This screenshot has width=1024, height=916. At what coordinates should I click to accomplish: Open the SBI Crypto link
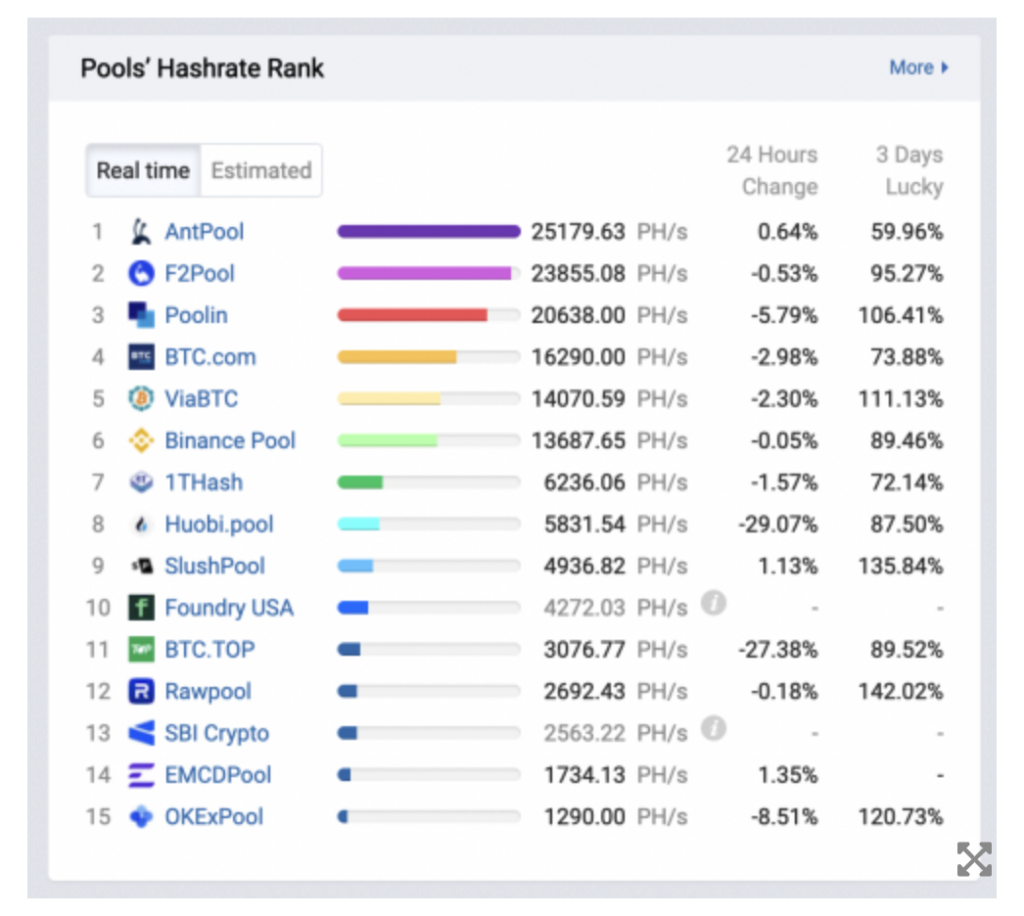[x=217, y=733]
